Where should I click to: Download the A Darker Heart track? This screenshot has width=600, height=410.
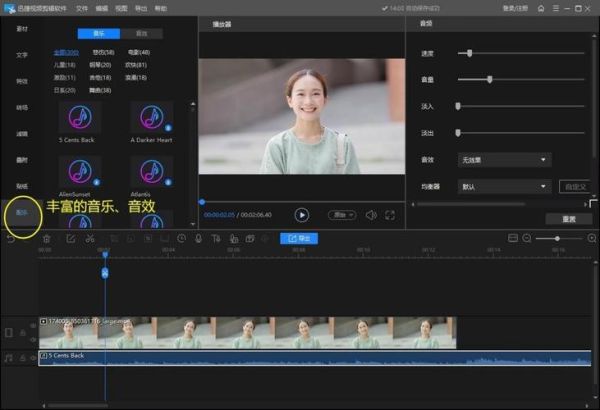click(166, 129)
